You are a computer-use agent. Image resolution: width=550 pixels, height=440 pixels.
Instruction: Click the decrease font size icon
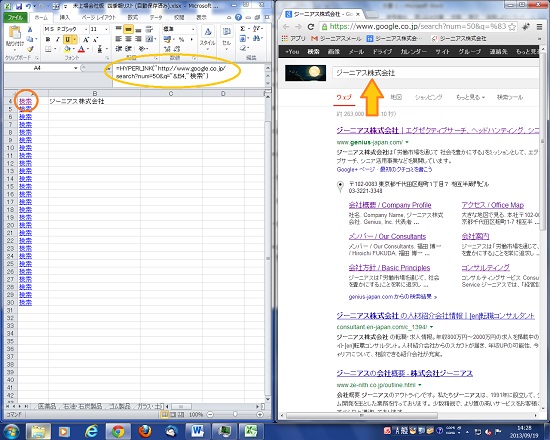[95, 40]
